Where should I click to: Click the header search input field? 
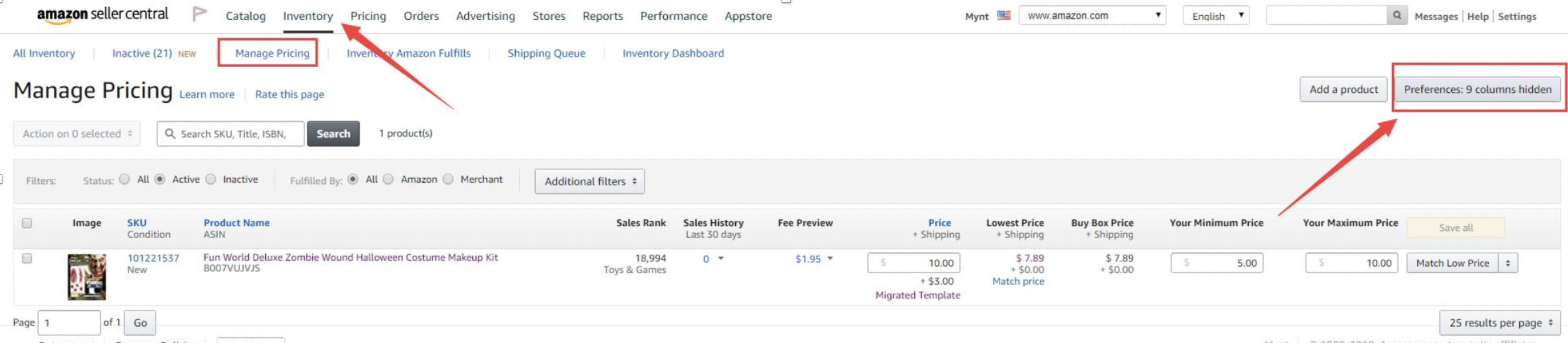click(x=1326, y=15)
